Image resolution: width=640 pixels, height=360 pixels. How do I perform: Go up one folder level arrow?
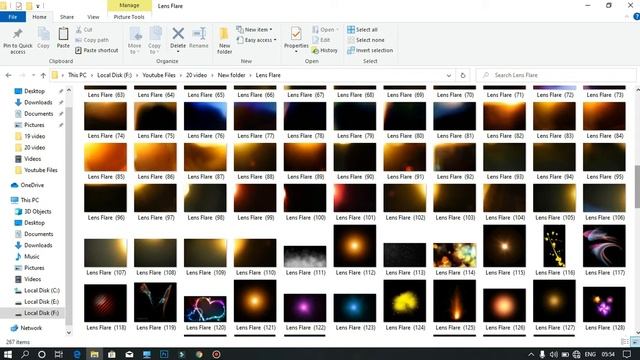point(43,75)
